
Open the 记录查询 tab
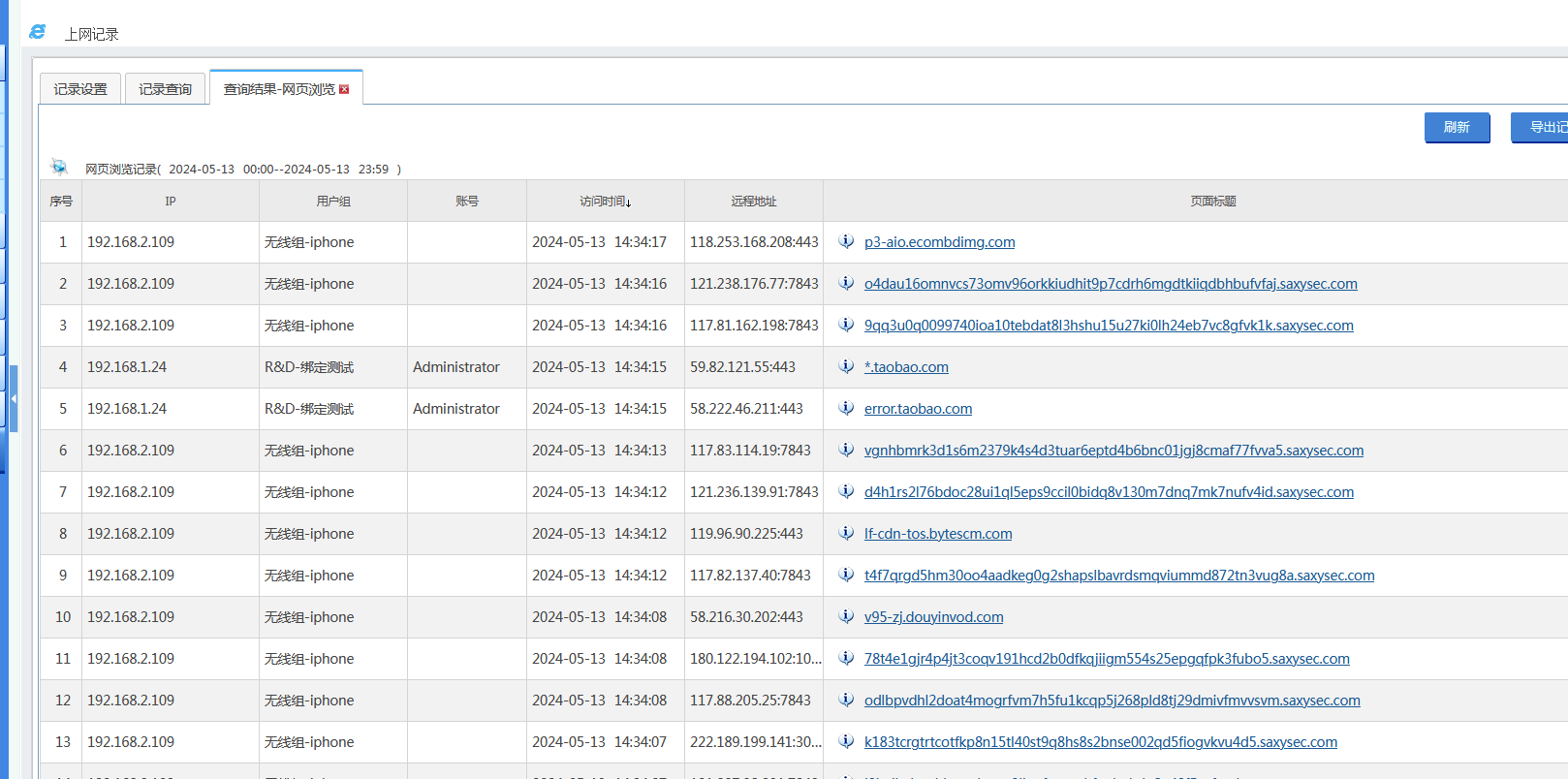(x=165, y=89)
